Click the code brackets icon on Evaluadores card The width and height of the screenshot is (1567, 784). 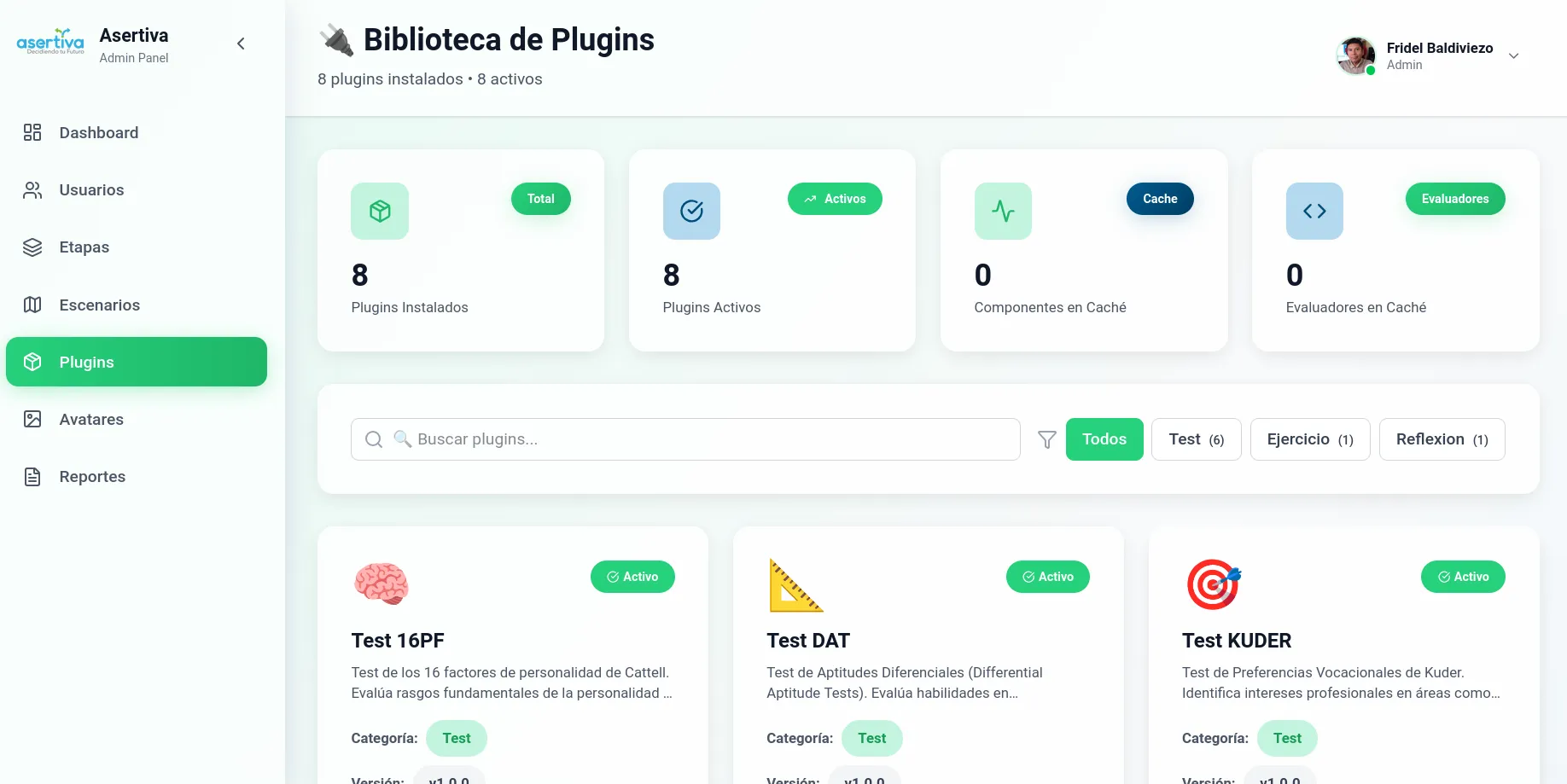click(1314, 211)
